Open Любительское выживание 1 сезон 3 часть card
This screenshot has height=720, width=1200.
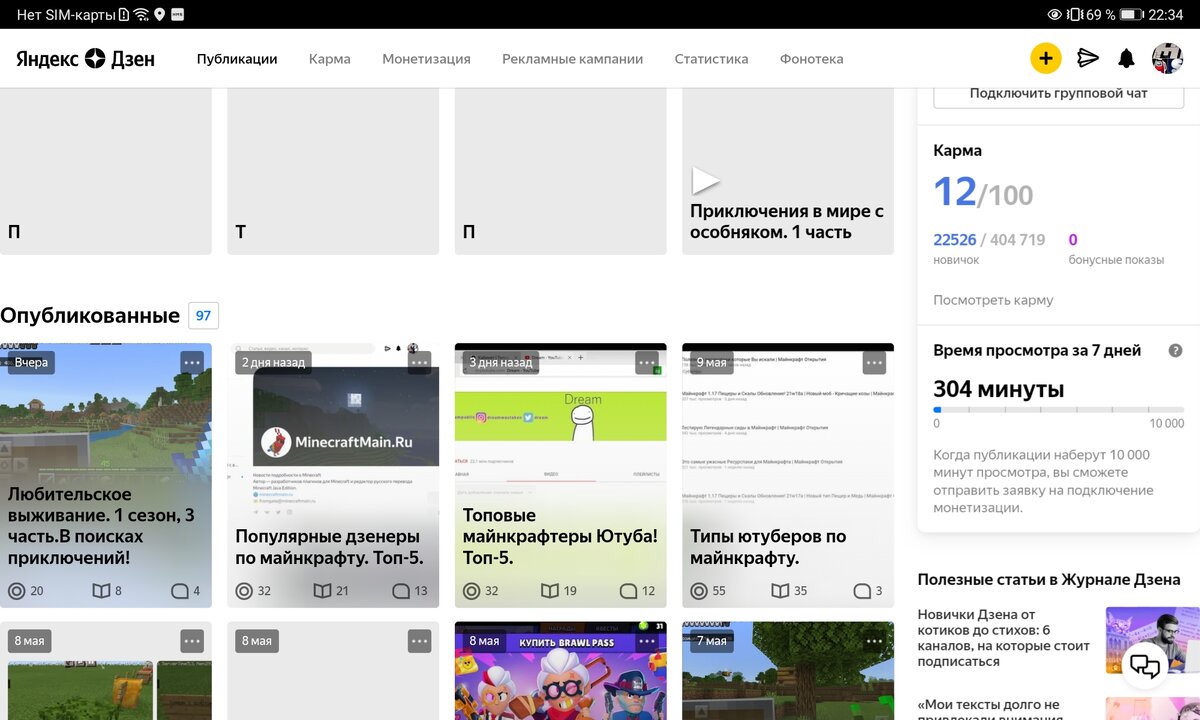[106, 475]
